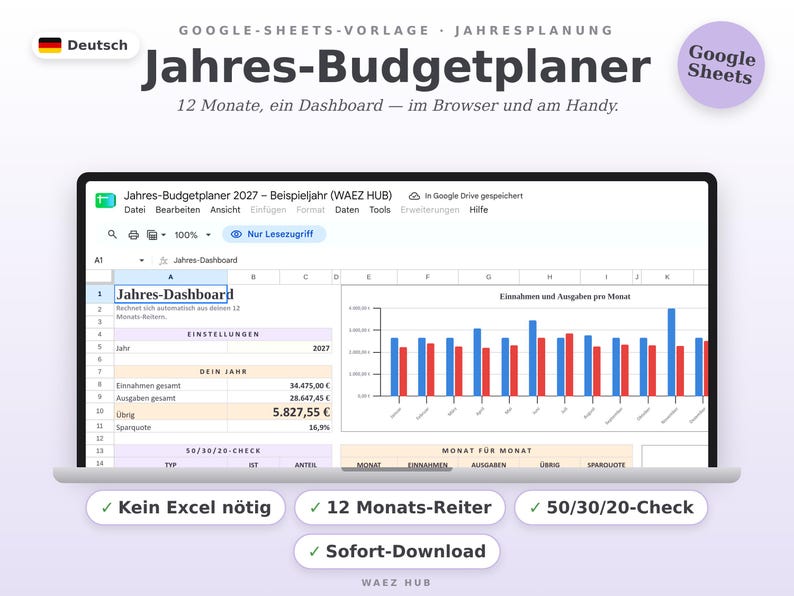Click the select-all corner cell of grid
794x596 pixels.
click(x=100, y=276)
